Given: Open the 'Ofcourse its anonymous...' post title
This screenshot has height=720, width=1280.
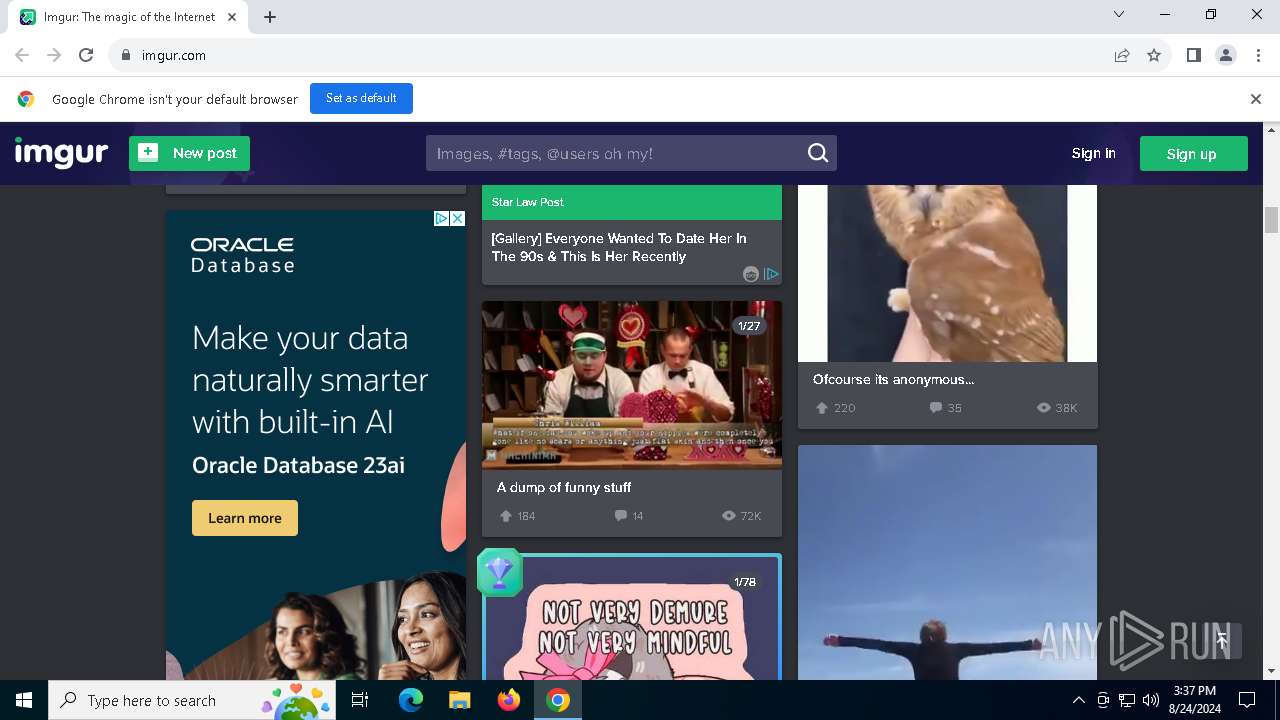Looking at the screenshot, I should 893,379.
